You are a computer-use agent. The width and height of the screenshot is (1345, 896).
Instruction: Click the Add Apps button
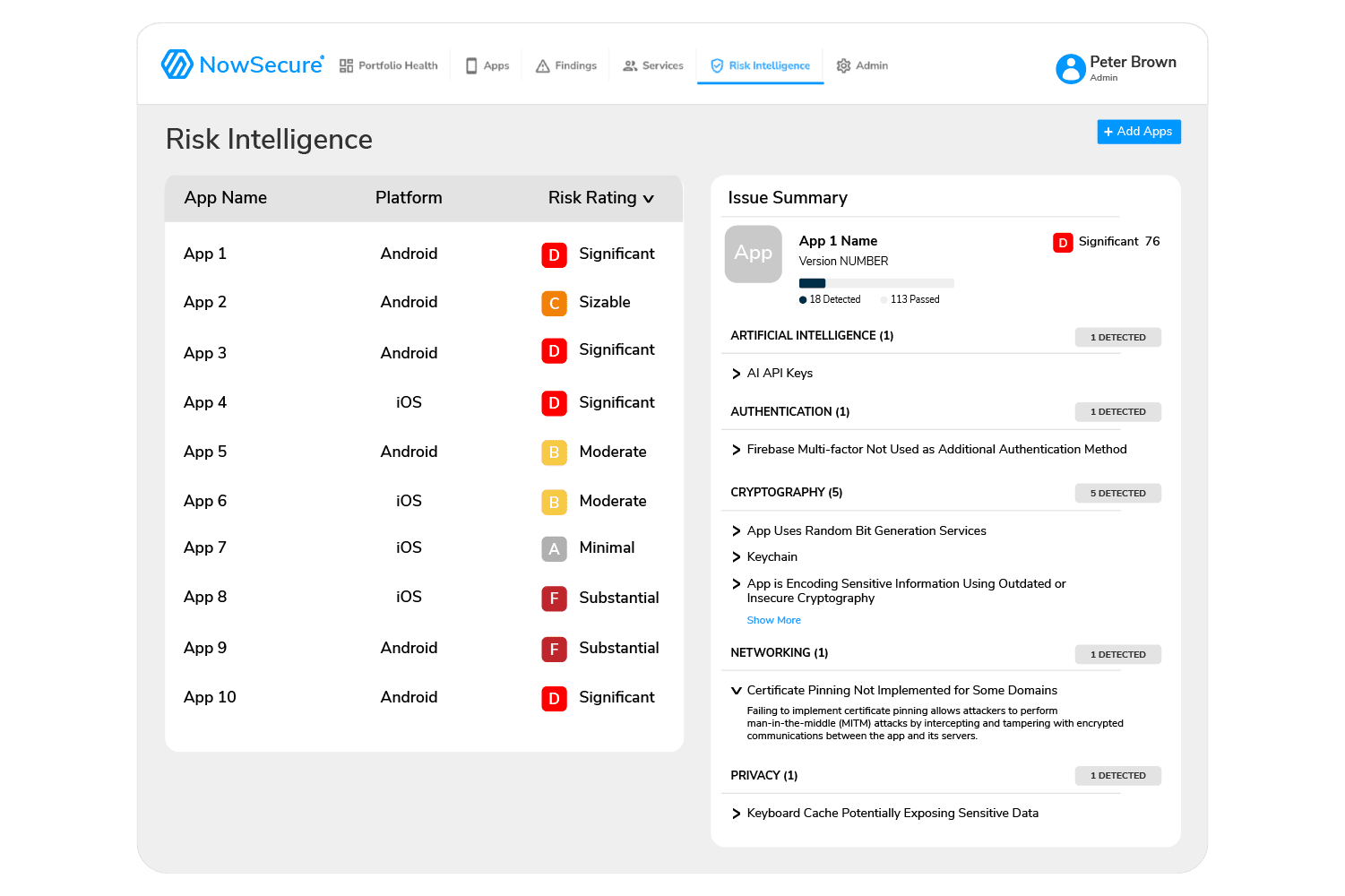pyautogui.click(x=1139, y=132)
